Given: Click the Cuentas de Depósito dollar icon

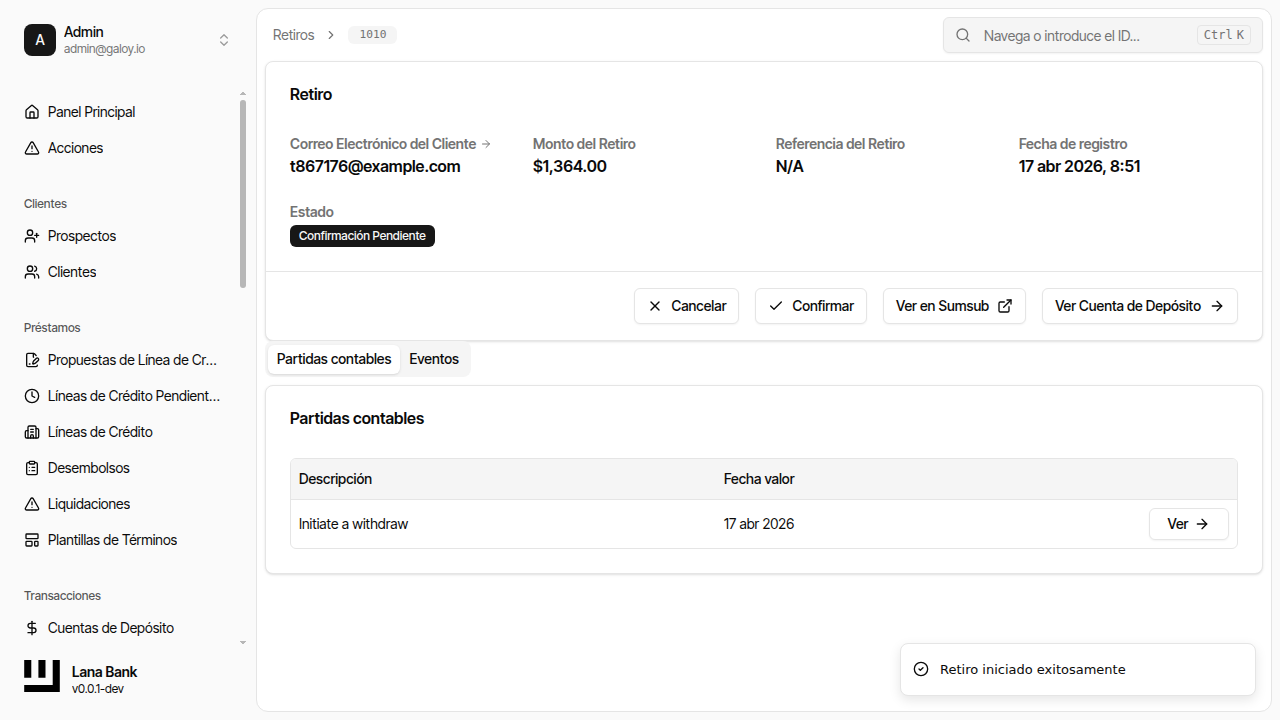Looking at the screenshot, I should pos(32,628).
